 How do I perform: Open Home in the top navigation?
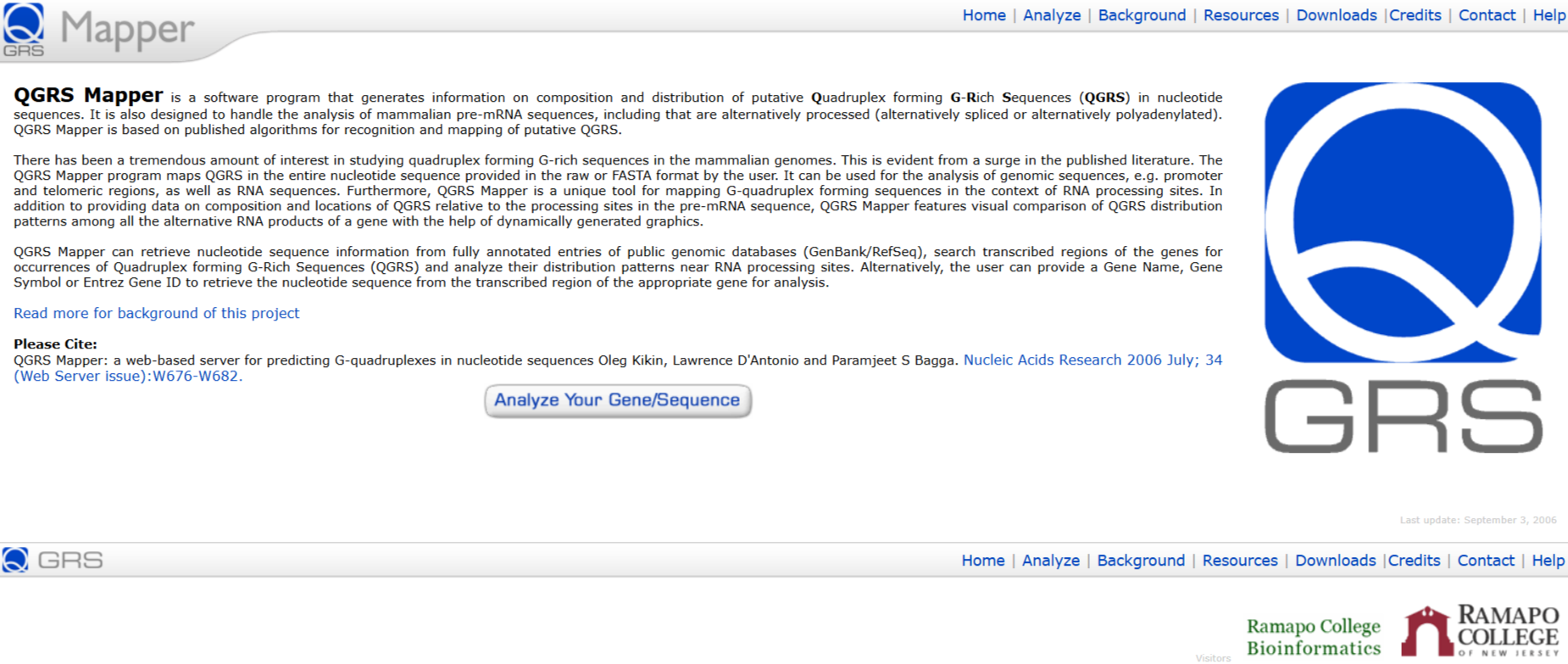point(984,15)
